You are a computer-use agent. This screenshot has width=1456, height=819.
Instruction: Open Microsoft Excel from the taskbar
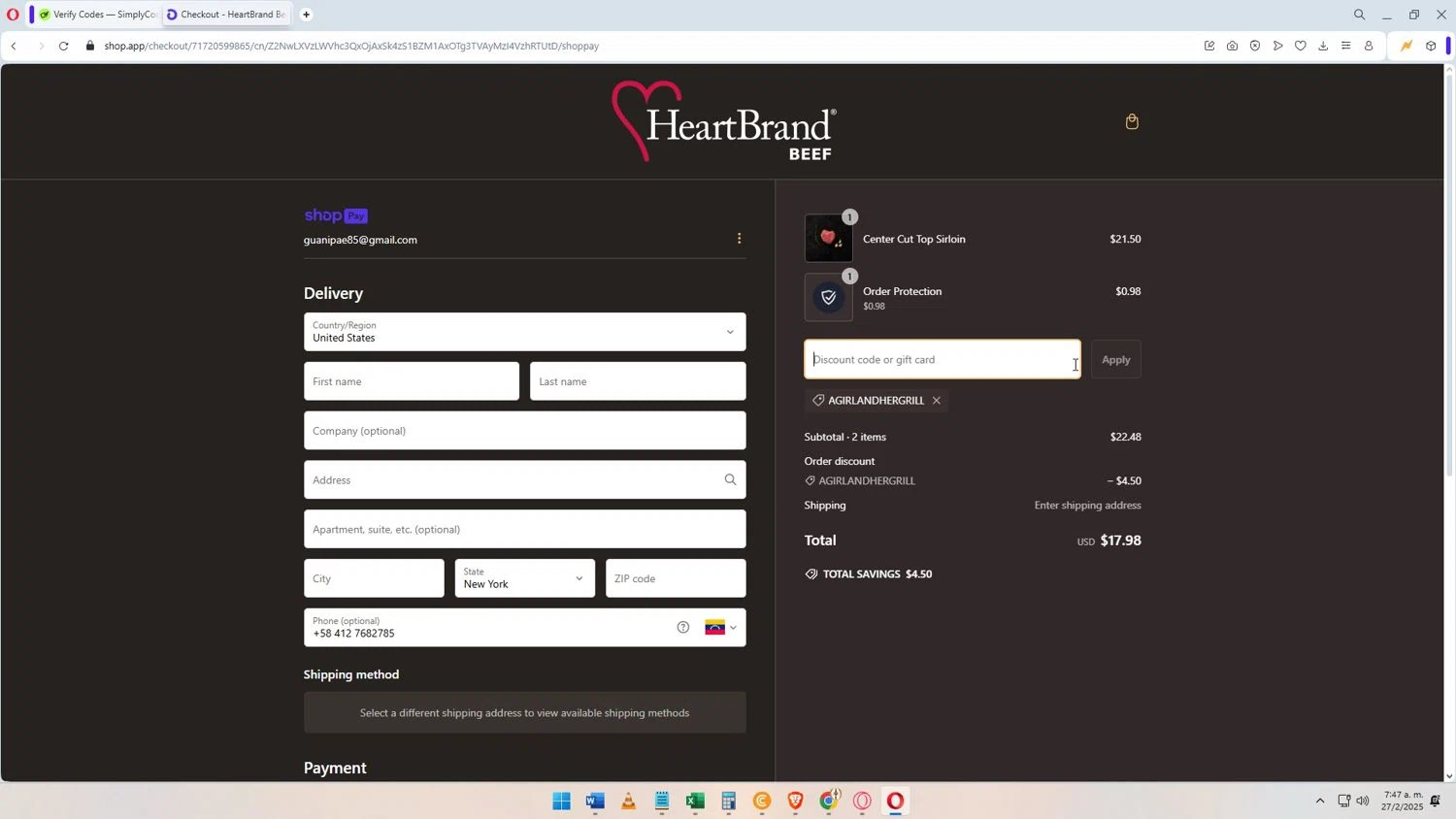tap(695, 801)
